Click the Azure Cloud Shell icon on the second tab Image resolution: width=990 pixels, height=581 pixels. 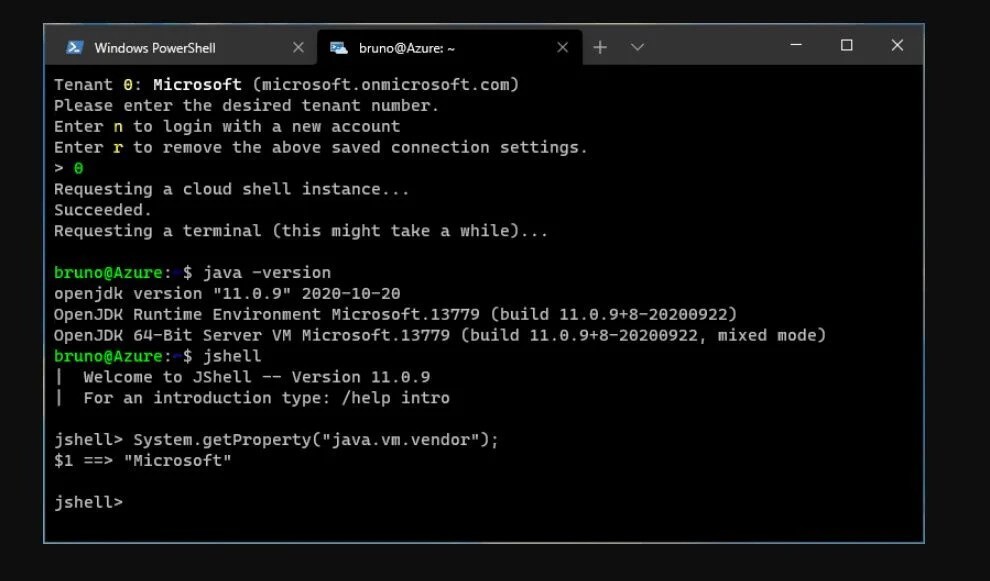point(339,46)
